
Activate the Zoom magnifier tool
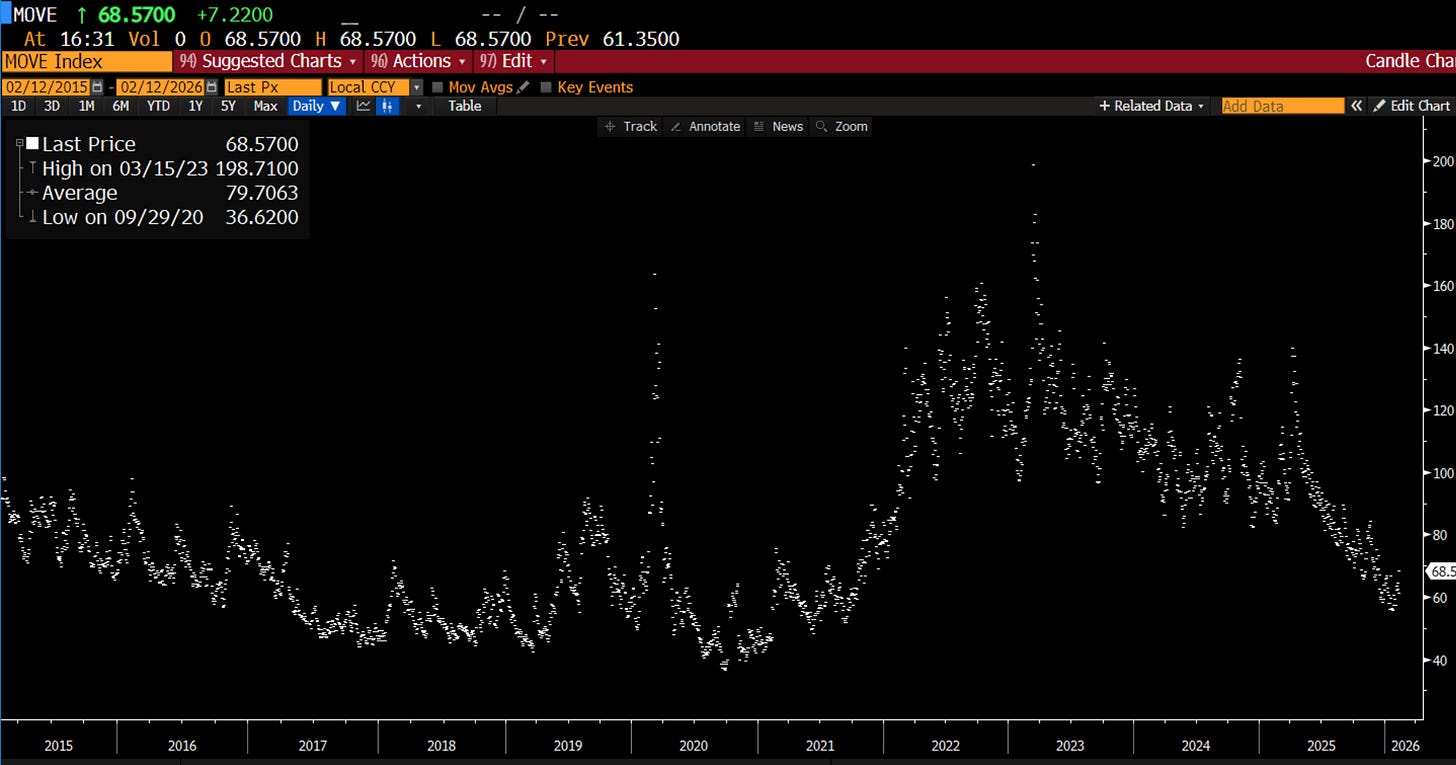(x=842, y=126)
